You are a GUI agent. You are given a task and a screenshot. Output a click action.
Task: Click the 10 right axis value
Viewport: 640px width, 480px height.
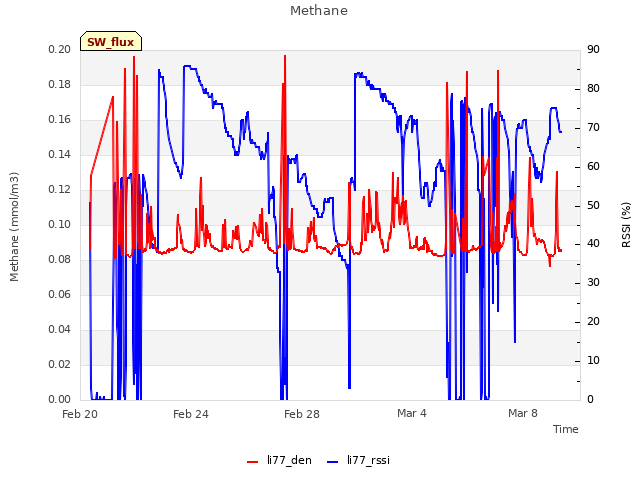tap(593, 361)
